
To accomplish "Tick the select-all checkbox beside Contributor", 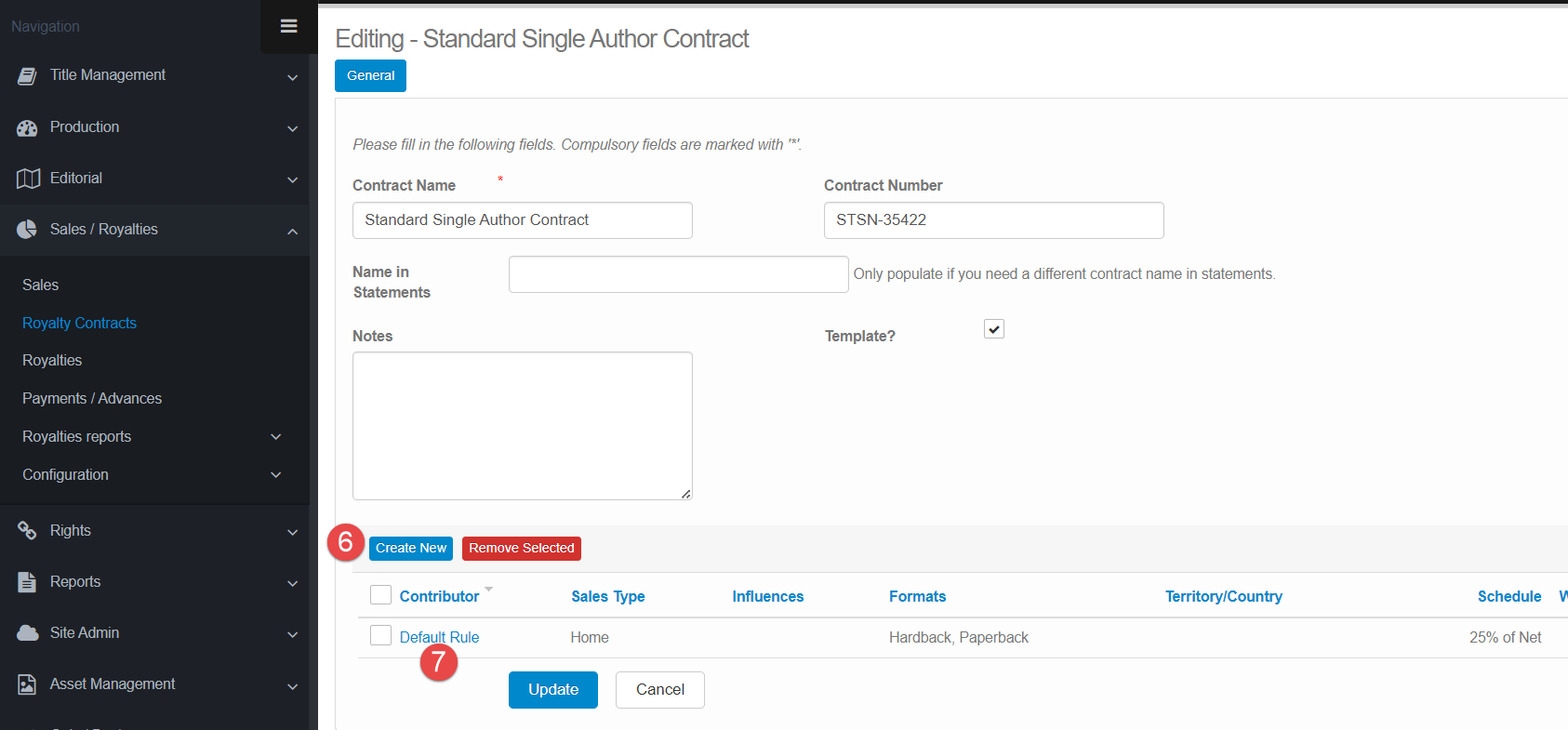I will (380, 595).
